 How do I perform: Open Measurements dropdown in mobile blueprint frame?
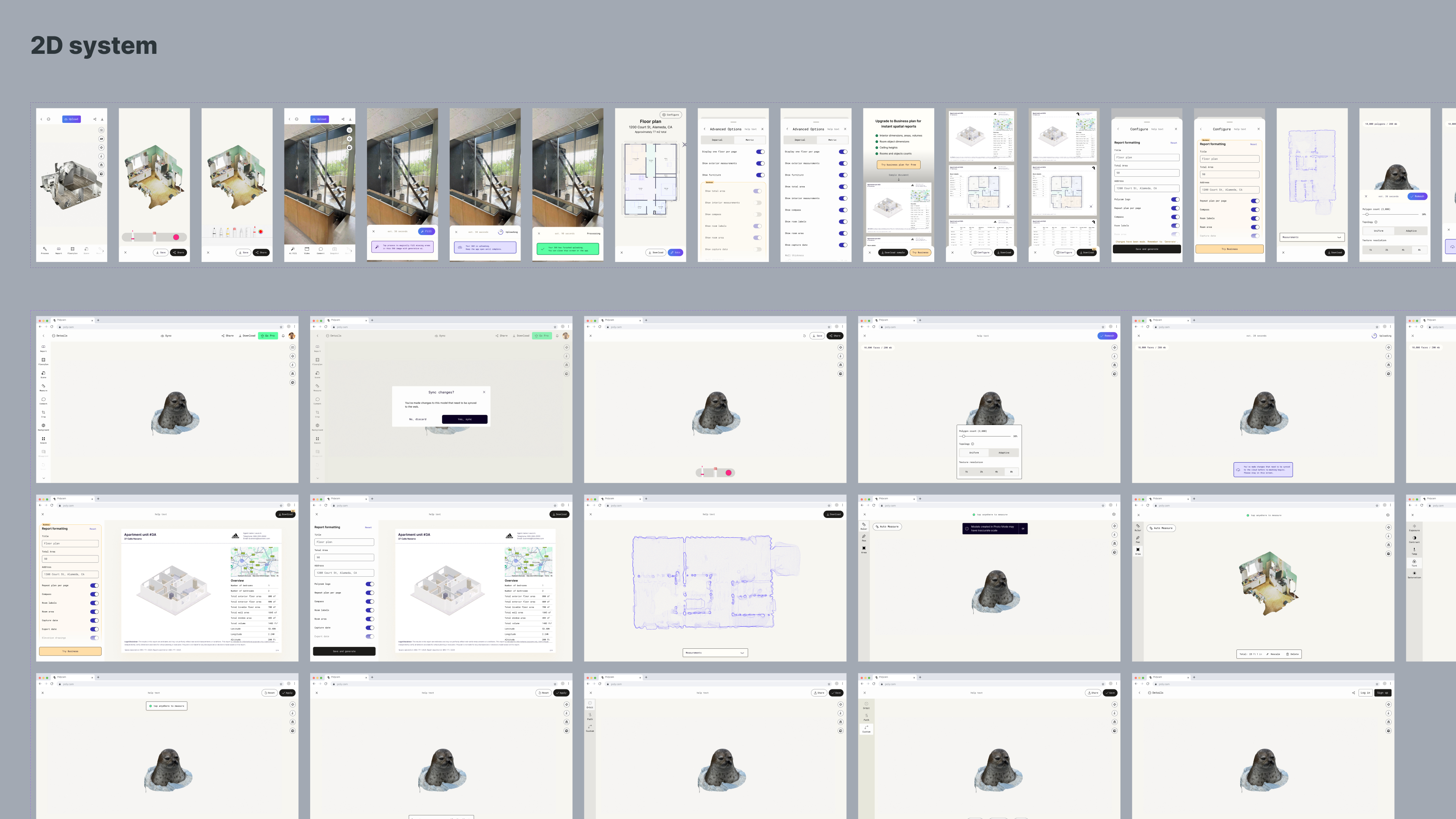coord(1312,237)
